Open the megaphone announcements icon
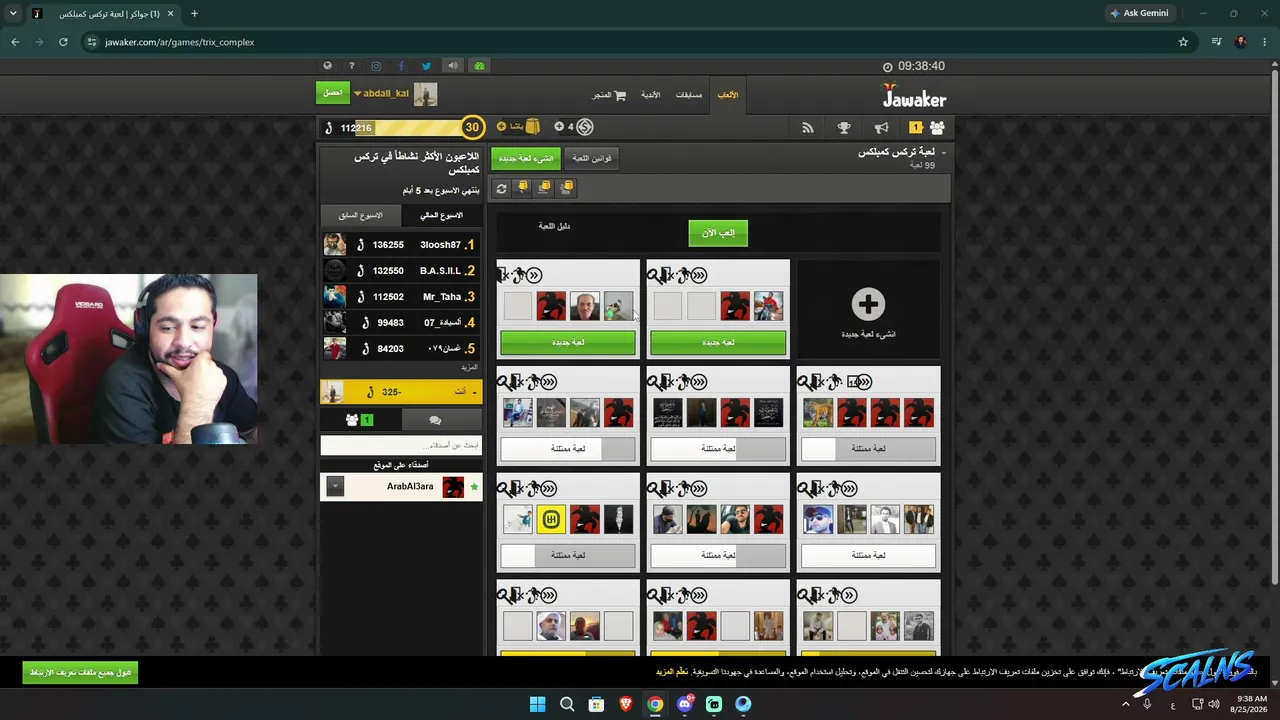Image resolution: width=1280 pixels, height=720 pixels. click(881, 127)
